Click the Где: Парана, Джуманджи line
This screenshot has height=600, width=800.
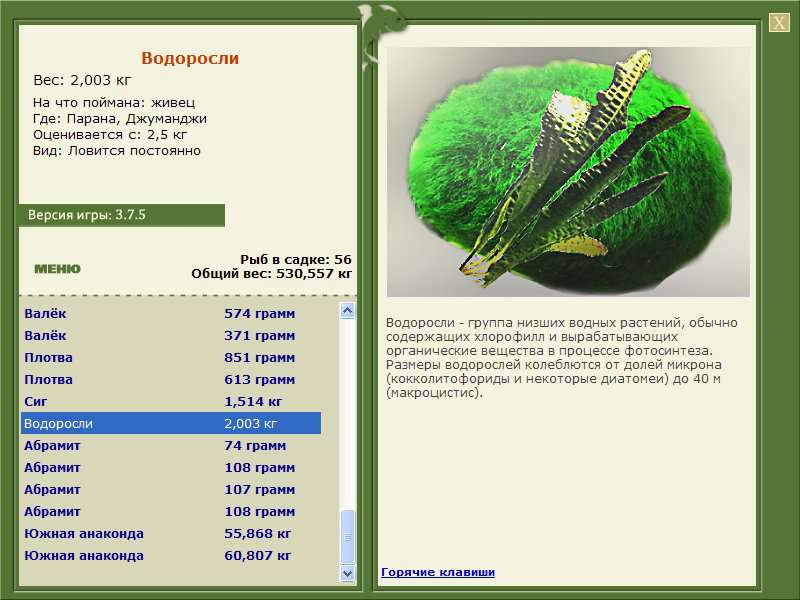pyautogui.click(x=120, y=119)
